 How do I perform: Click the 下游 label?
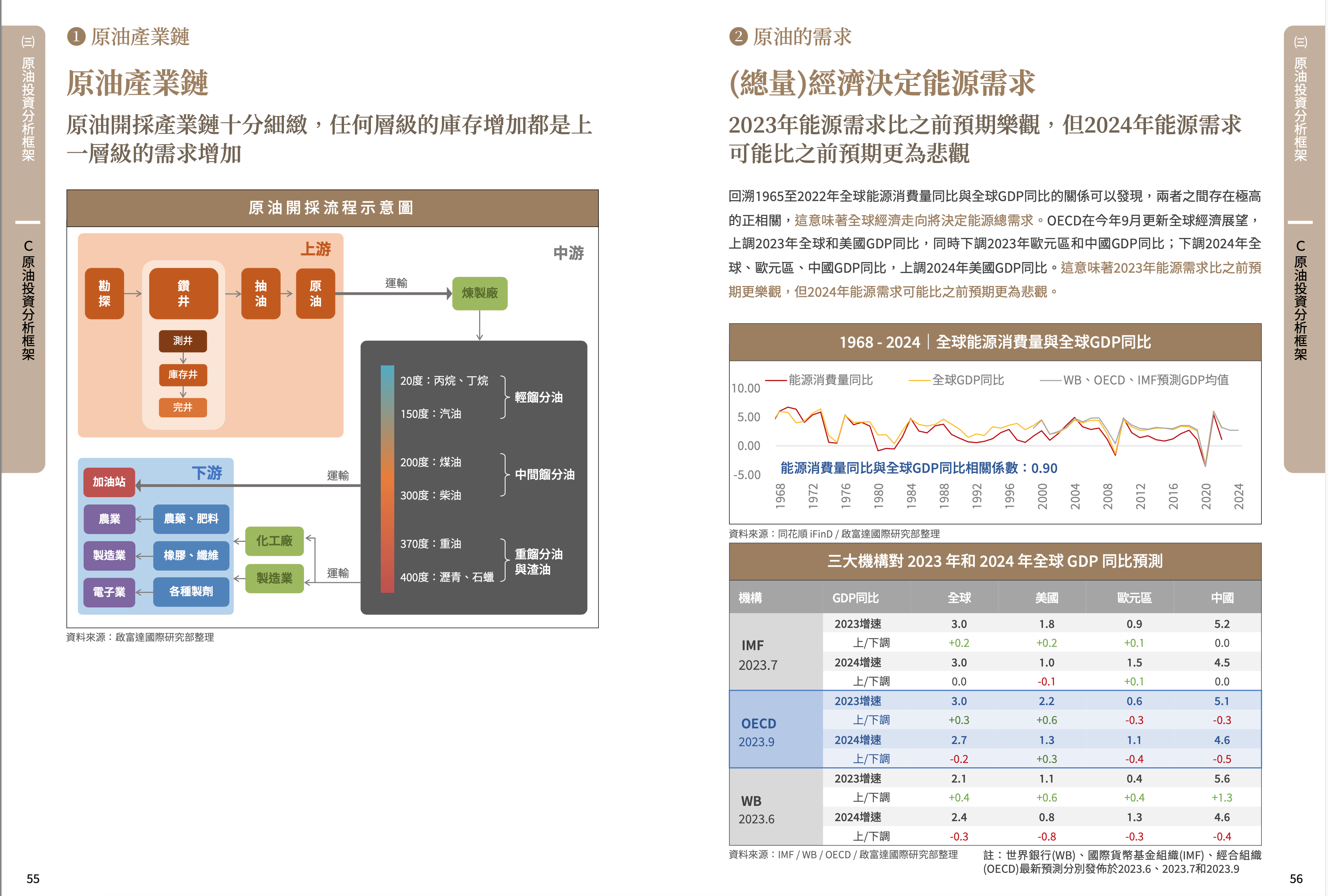[x=207, y=473]
